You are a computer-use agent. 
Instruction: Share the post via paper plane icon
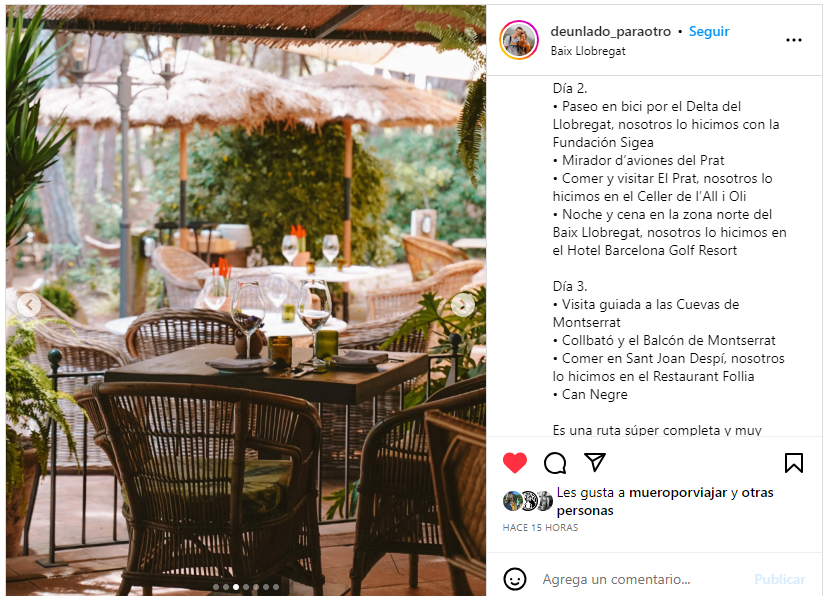coord(595,462)
